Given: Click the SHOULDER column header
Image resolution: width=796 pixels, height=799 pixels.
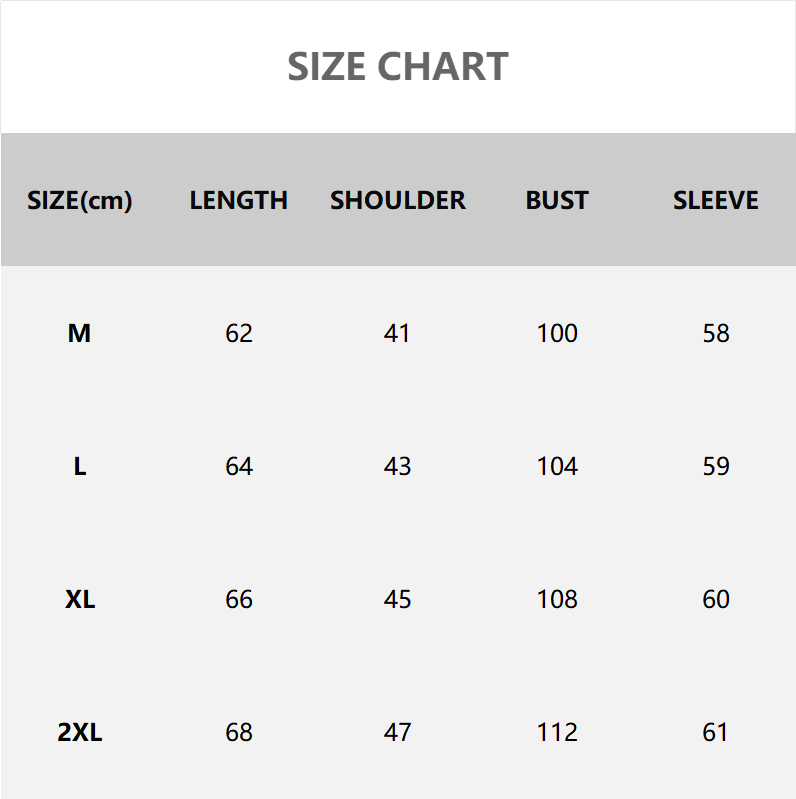Looking at the screenshot, I should pyautogui.click(x=398, y=200).
